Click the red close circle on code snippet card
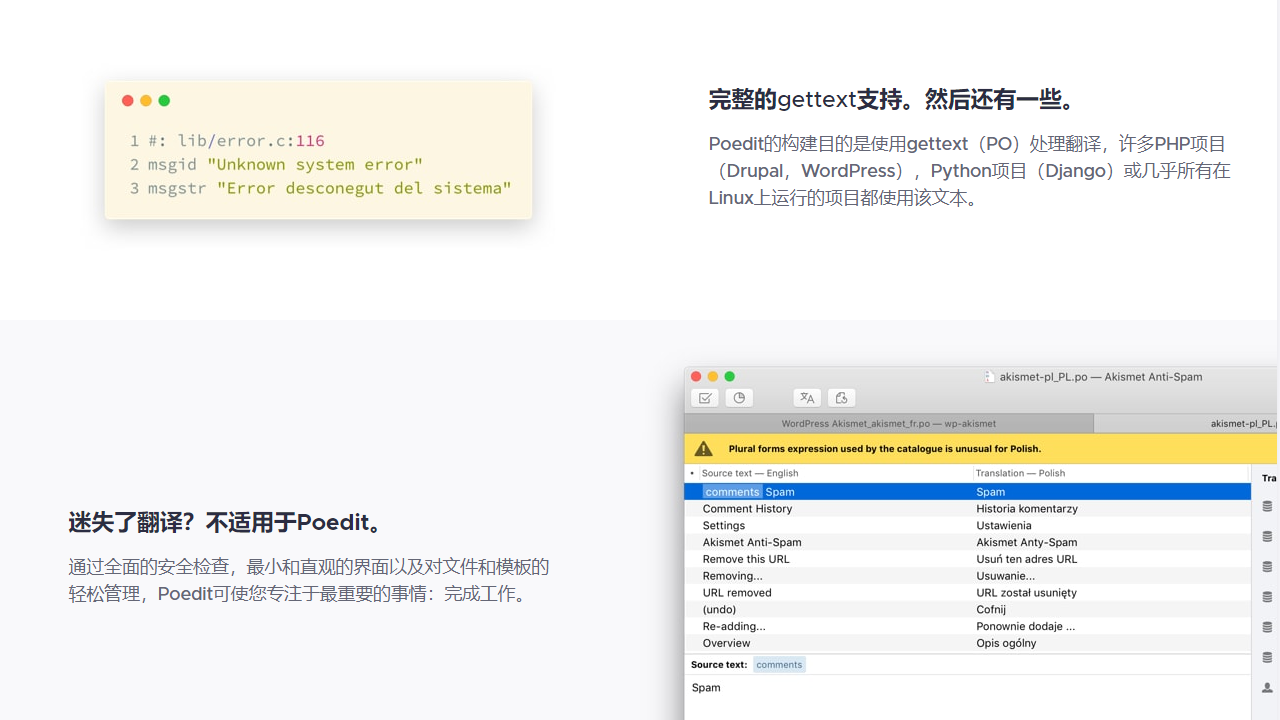The image size is (1280, 720). [x=127, y=100]
